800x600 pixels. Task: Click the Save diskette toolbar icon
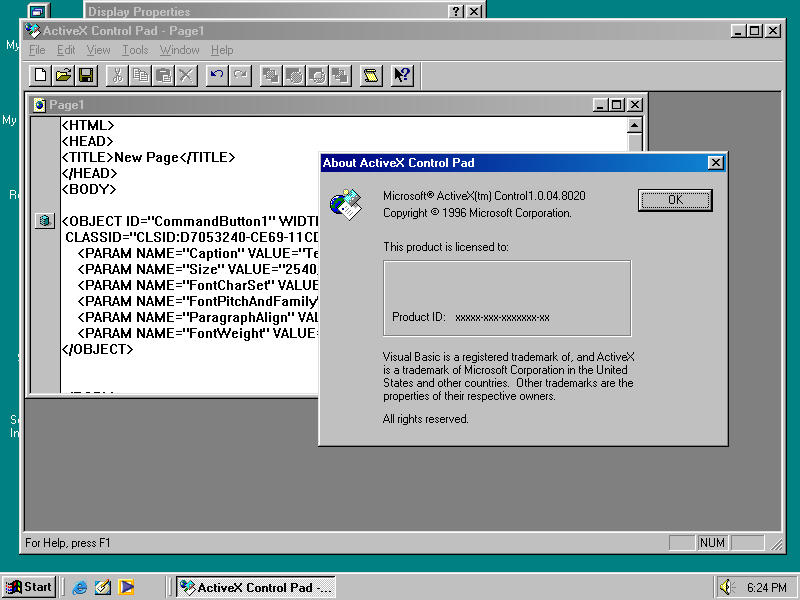(x=86, y=76)
